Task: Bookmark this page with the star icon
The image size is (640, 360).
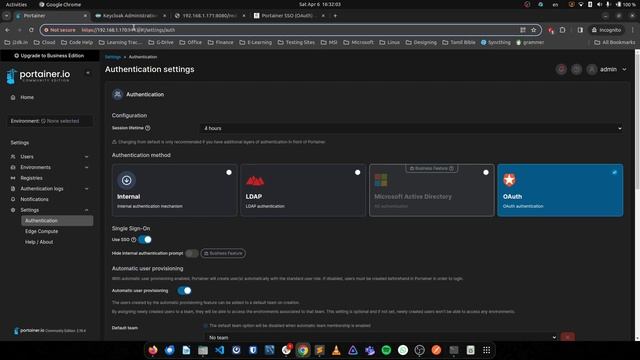Action: (x=533, y=30)
